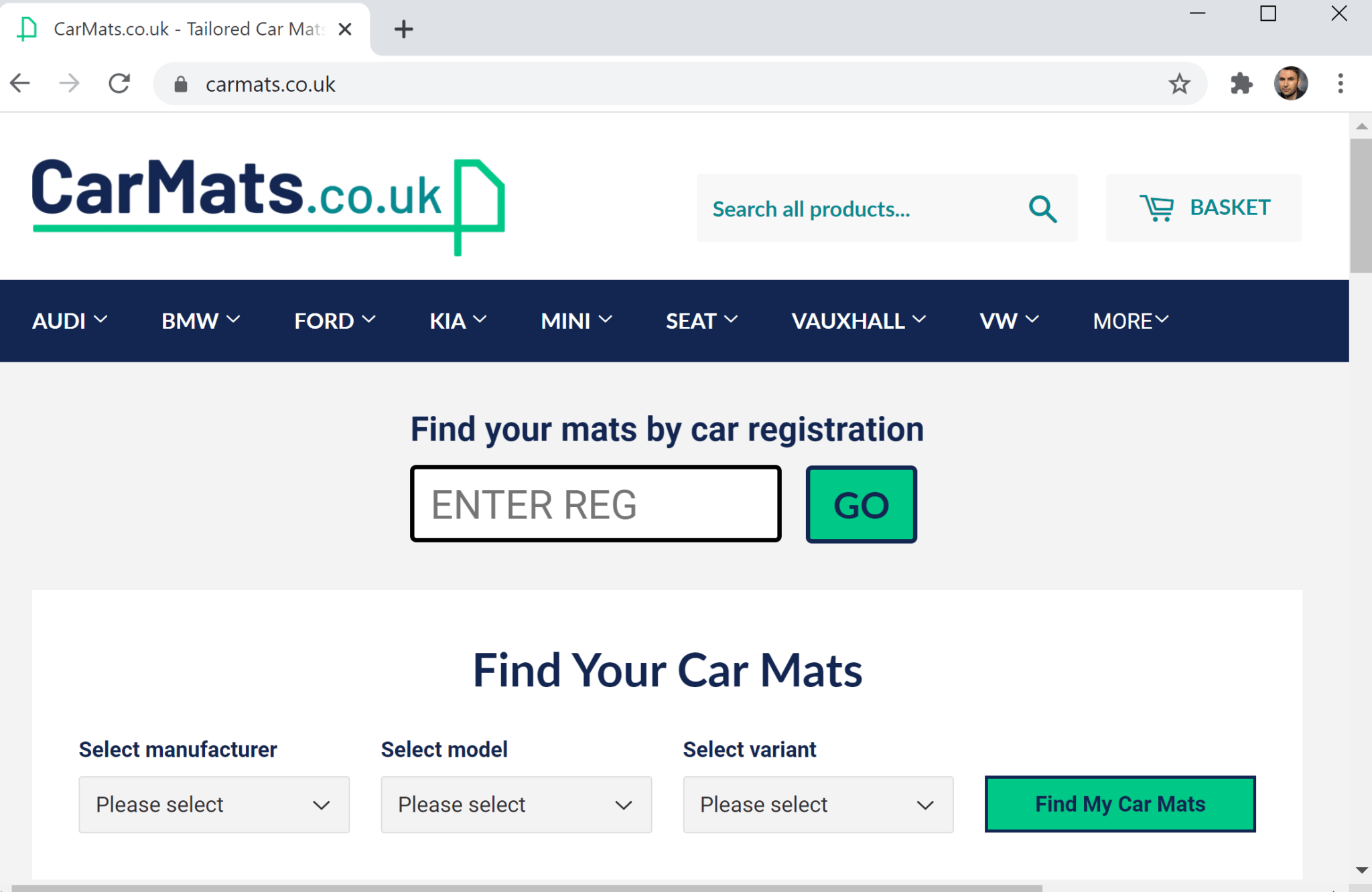Open Chrome three-dot menu
This screenshot has width=1372, height=892.
pyautogui.click(x=1341, y=84)
